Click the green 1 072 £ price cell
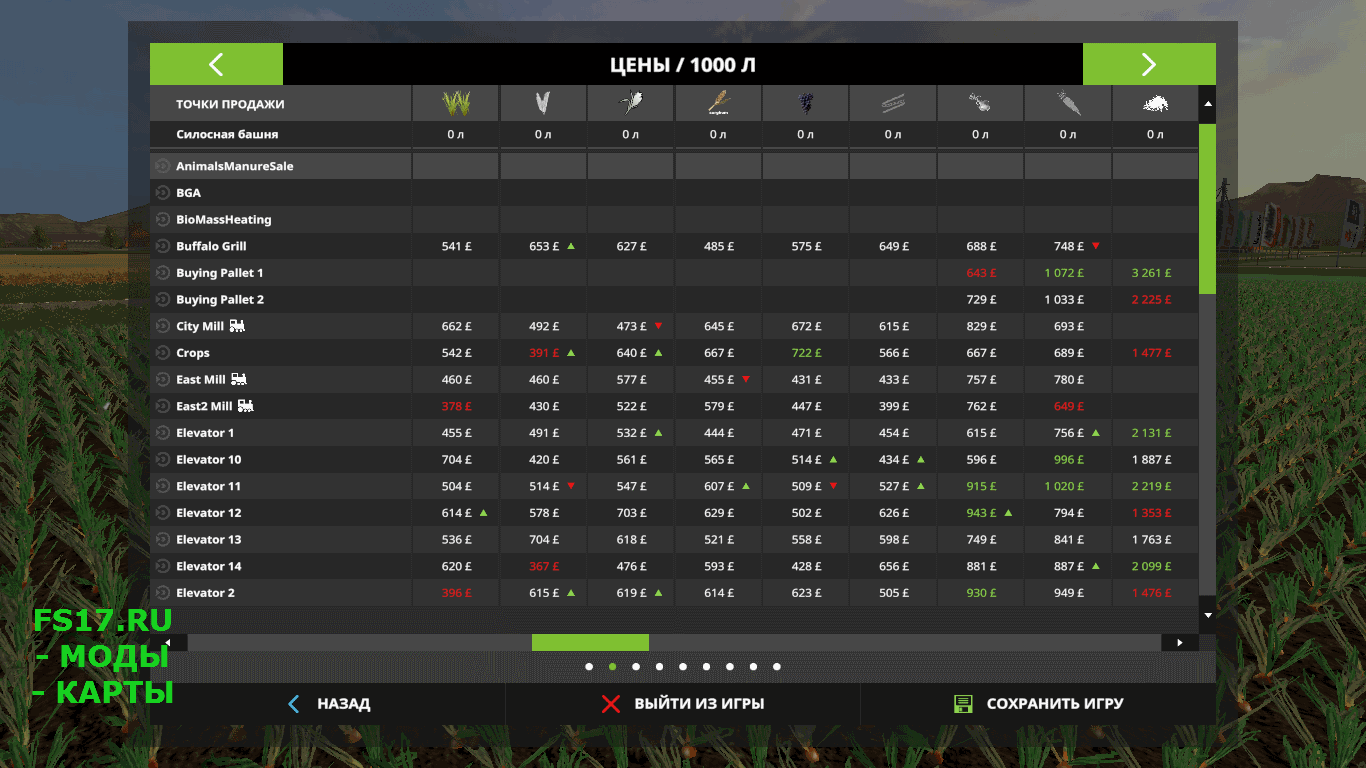This screenshot has width=1366, height=768. pos(1064,273)
